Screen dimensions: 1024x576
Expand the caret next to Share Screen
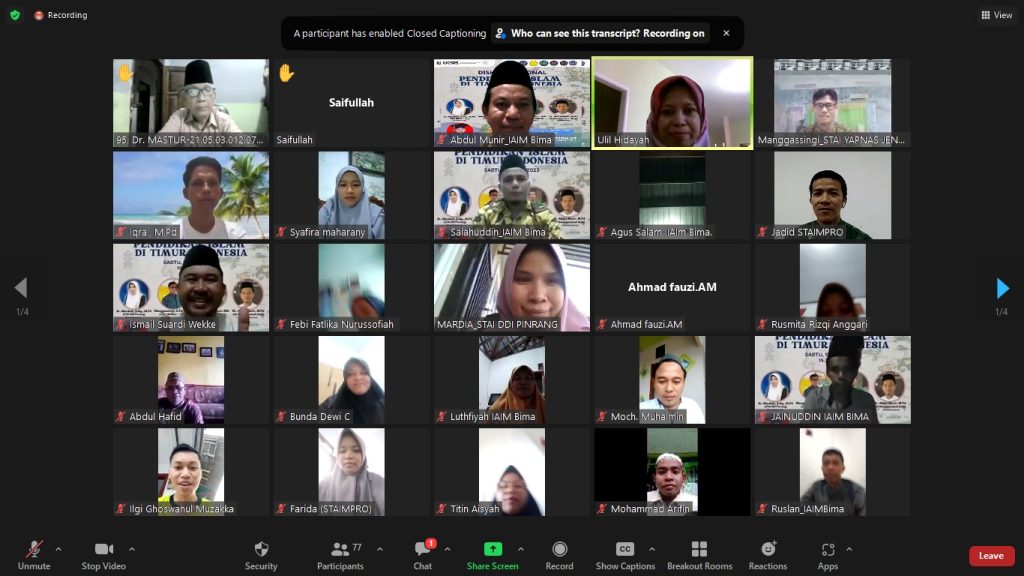pos(520,549)
